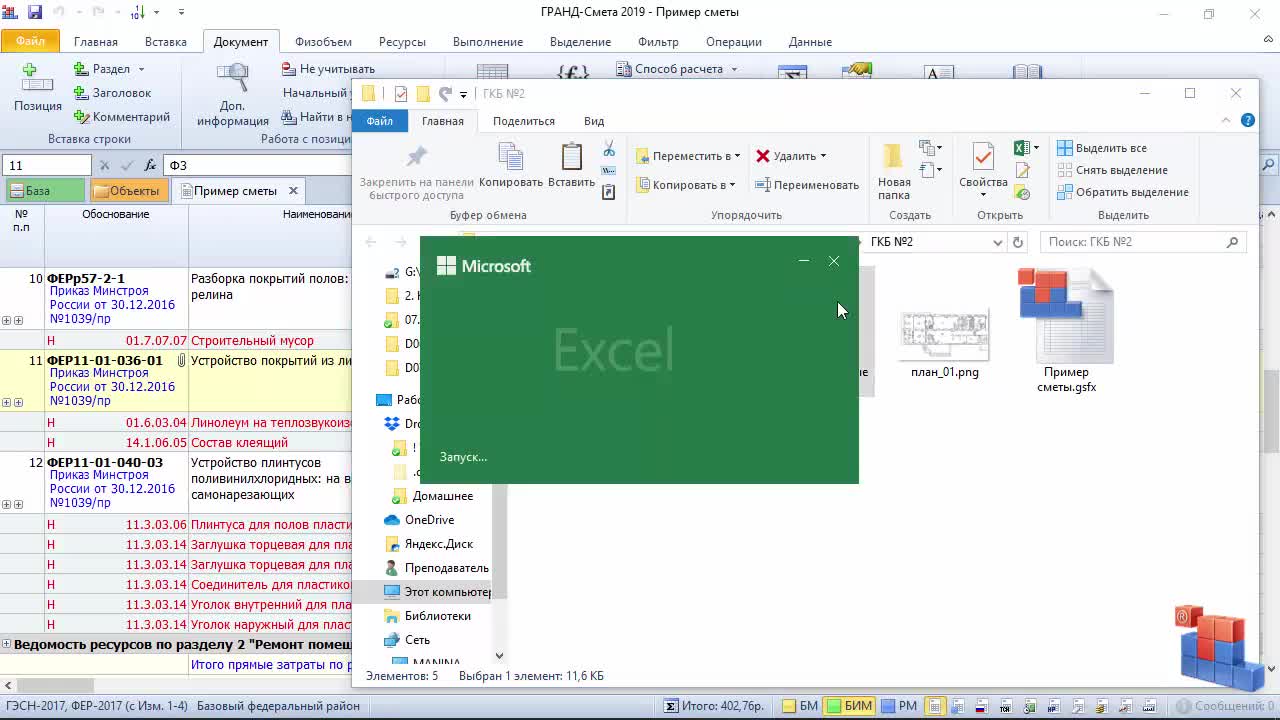Toggle the РМ calculation mode
Screen dimensions: 1280x720
tap(898, 706)
